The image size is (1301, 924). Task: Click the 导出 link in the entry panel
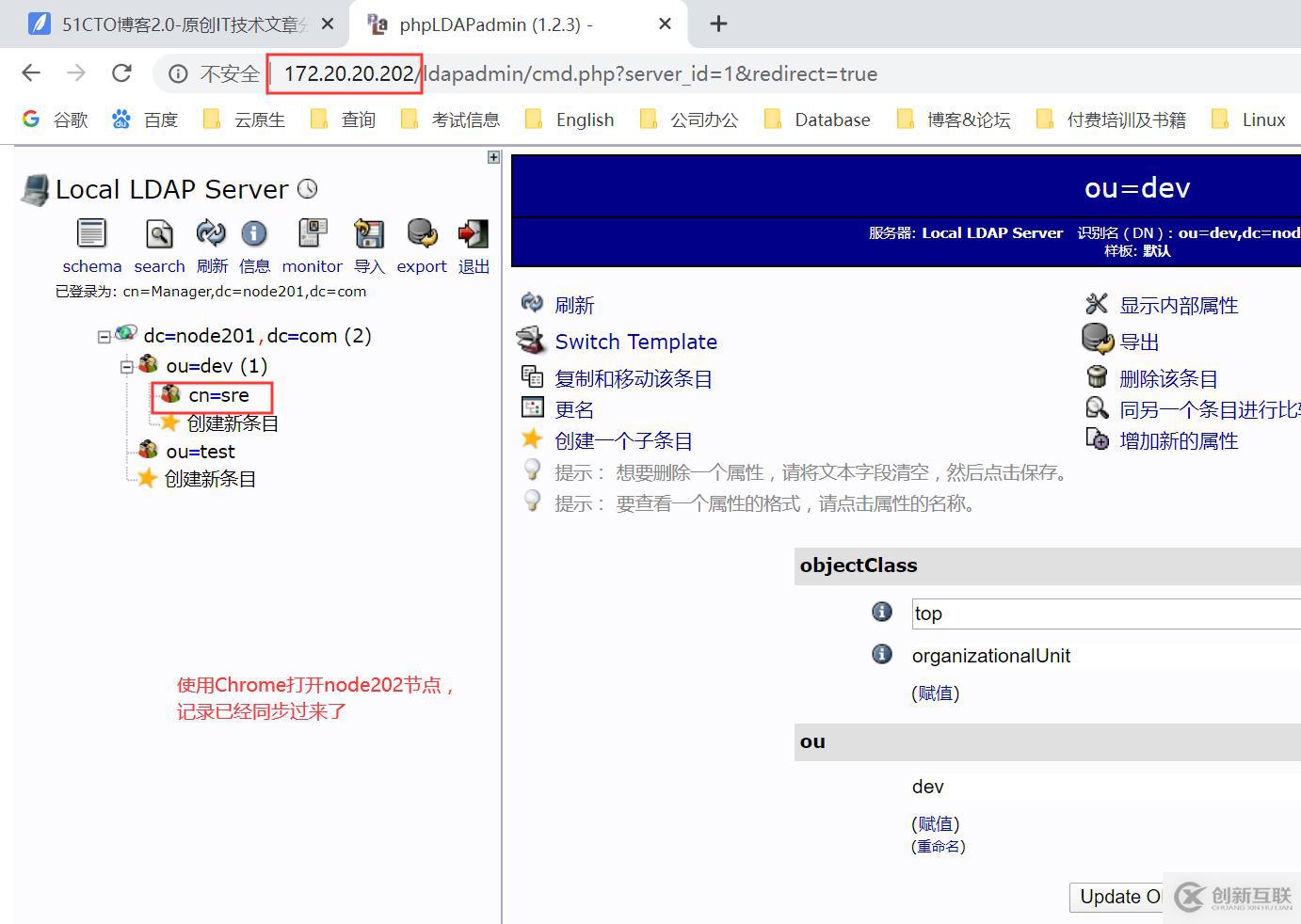click(x=1139, y=342)
